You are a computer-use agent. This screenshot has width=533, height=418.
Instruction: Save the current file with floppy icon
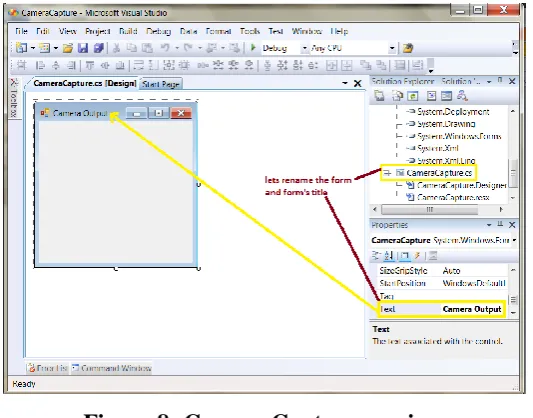pos(83,48)
